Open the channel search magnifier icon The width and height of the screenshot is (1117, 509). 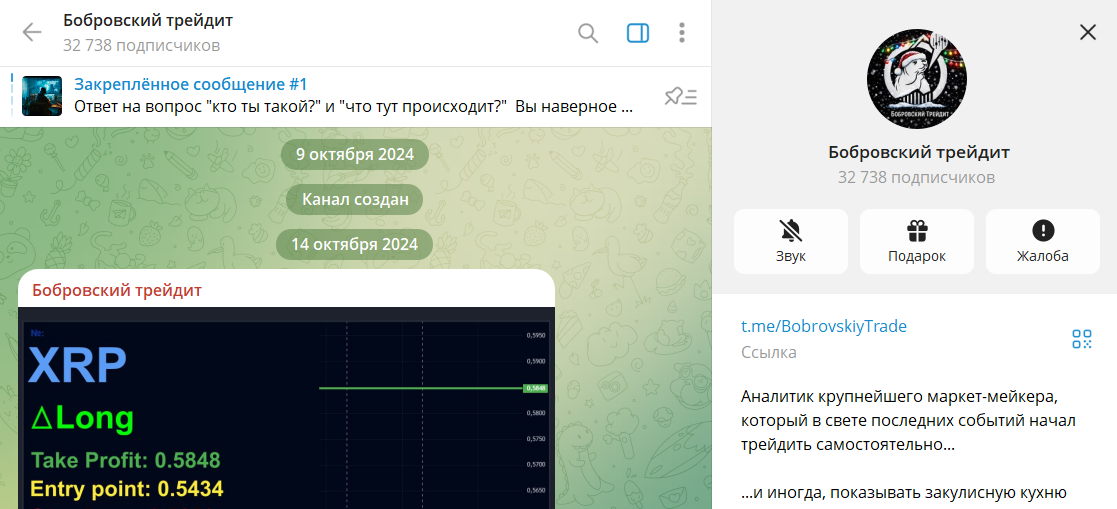pos(588,33)
